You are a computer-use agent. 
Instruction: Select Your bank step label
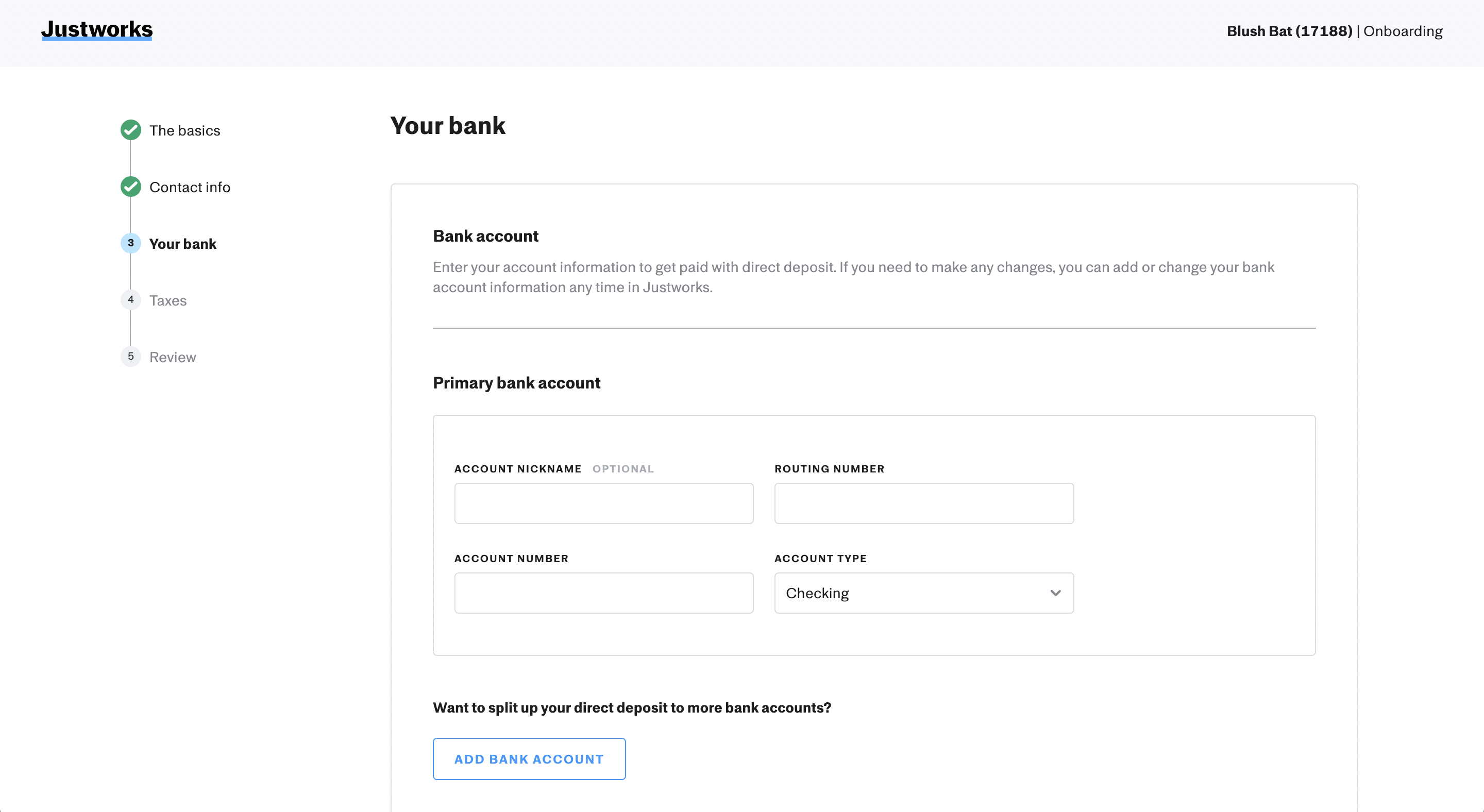(182, 244)
